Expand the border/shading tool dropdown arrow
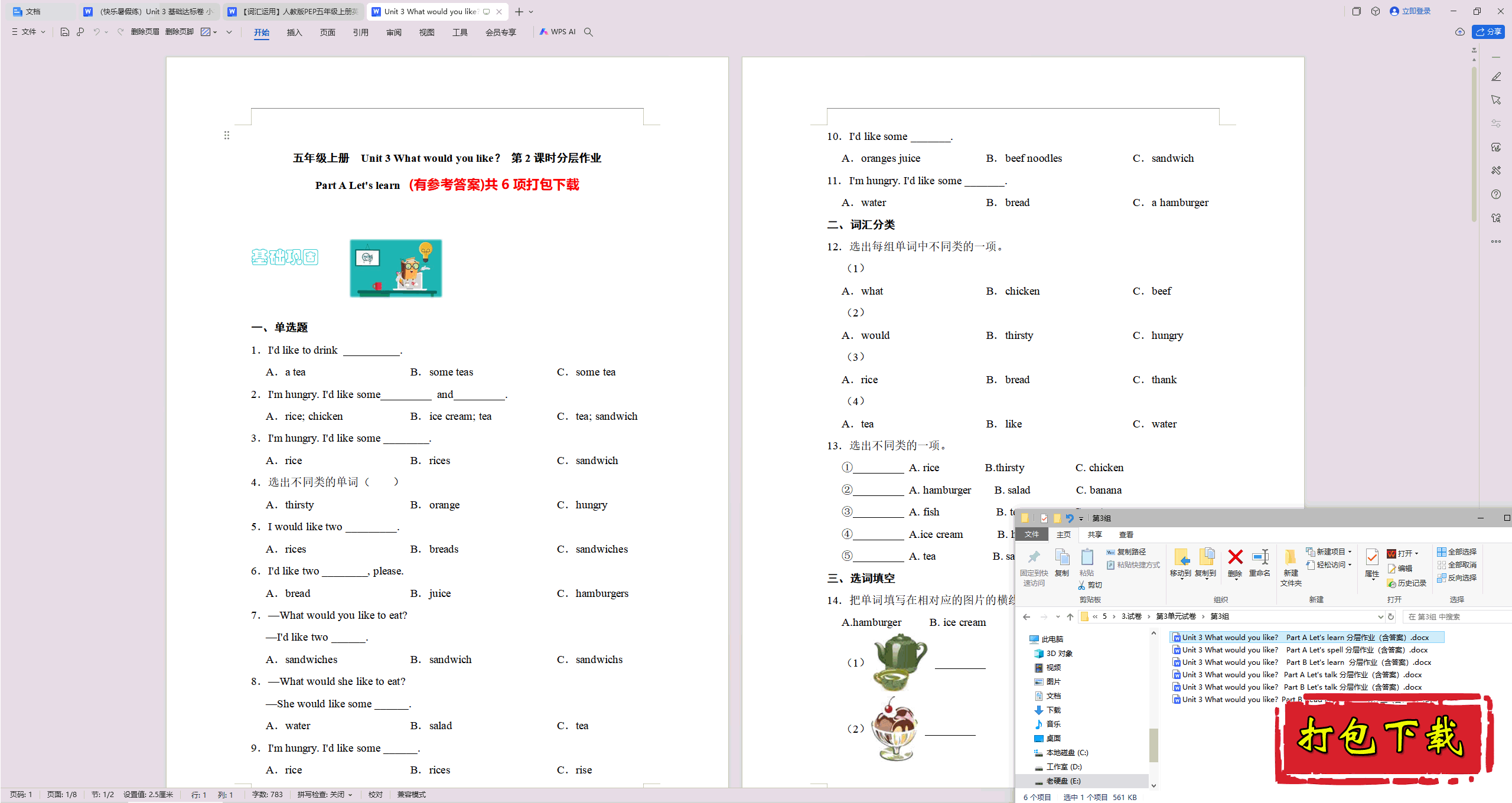 click(215, 32)
